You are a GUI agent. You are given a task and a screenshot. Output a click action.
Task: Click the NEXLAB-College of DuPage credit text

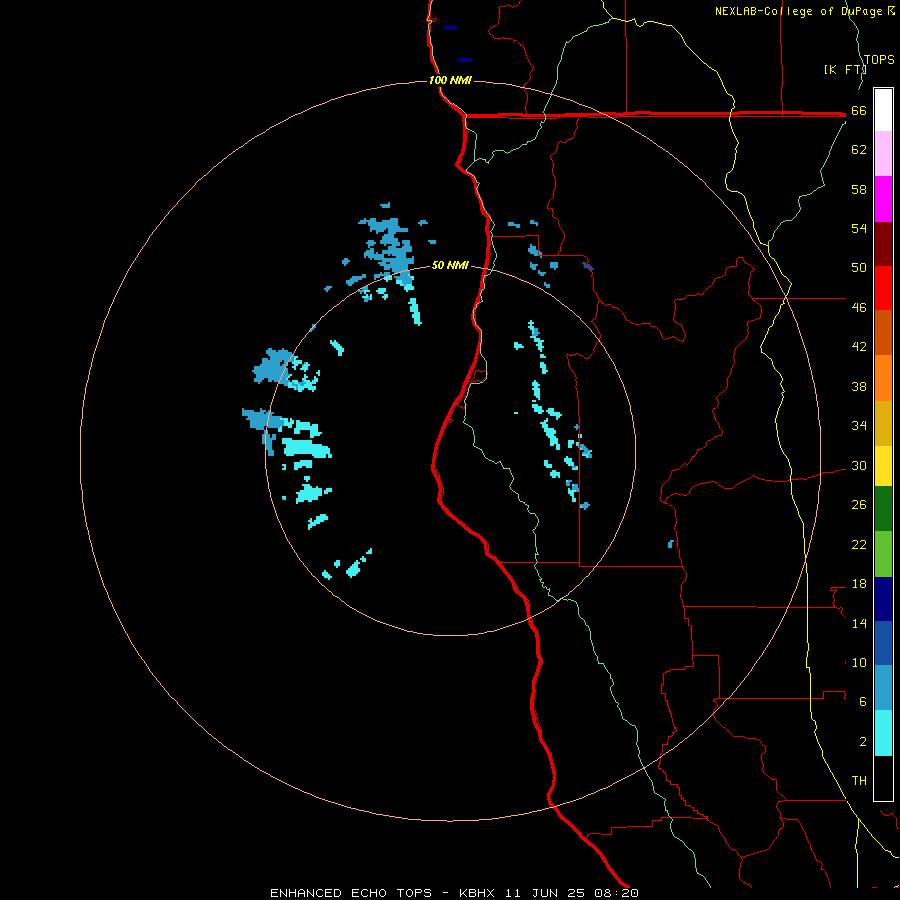(805, 11)
